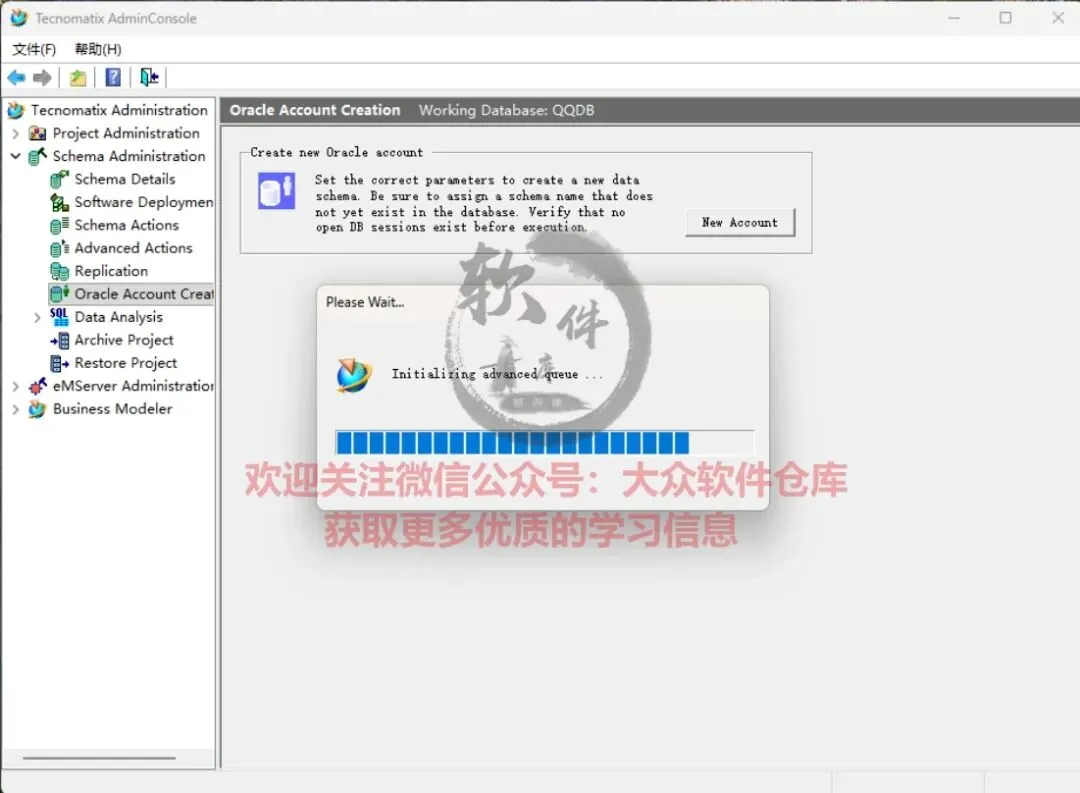The width and height of the screenshot is (1080, 793).
Task: Click the Forward arrow toolbar icon
Action: pyautogui.click(x=42, y=77)
